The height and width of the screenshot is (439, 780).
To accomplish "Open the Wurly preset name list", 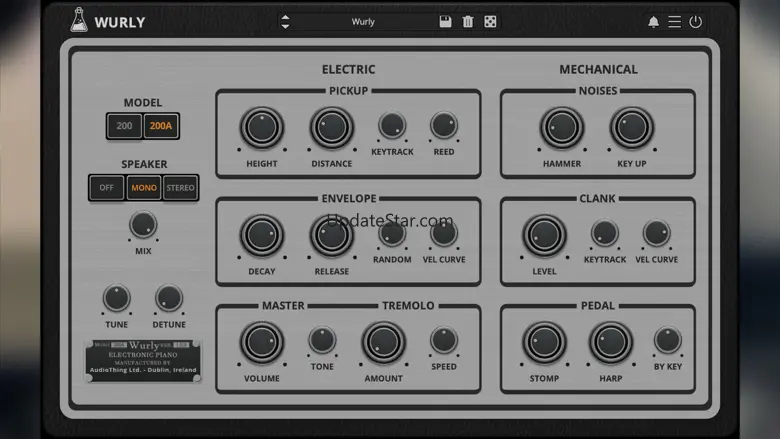I will 363,21.
